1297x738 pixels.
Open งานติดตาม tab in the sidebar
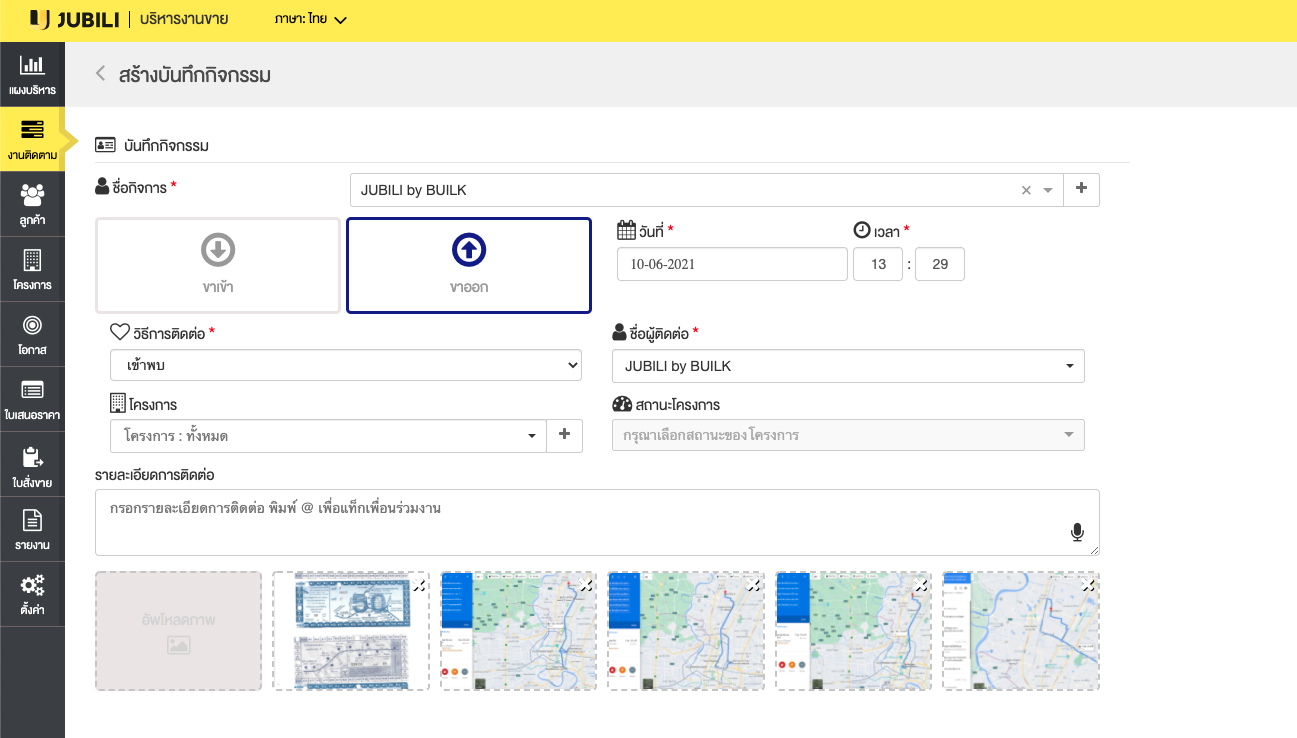pyautogui.click(x=32, y=140)
